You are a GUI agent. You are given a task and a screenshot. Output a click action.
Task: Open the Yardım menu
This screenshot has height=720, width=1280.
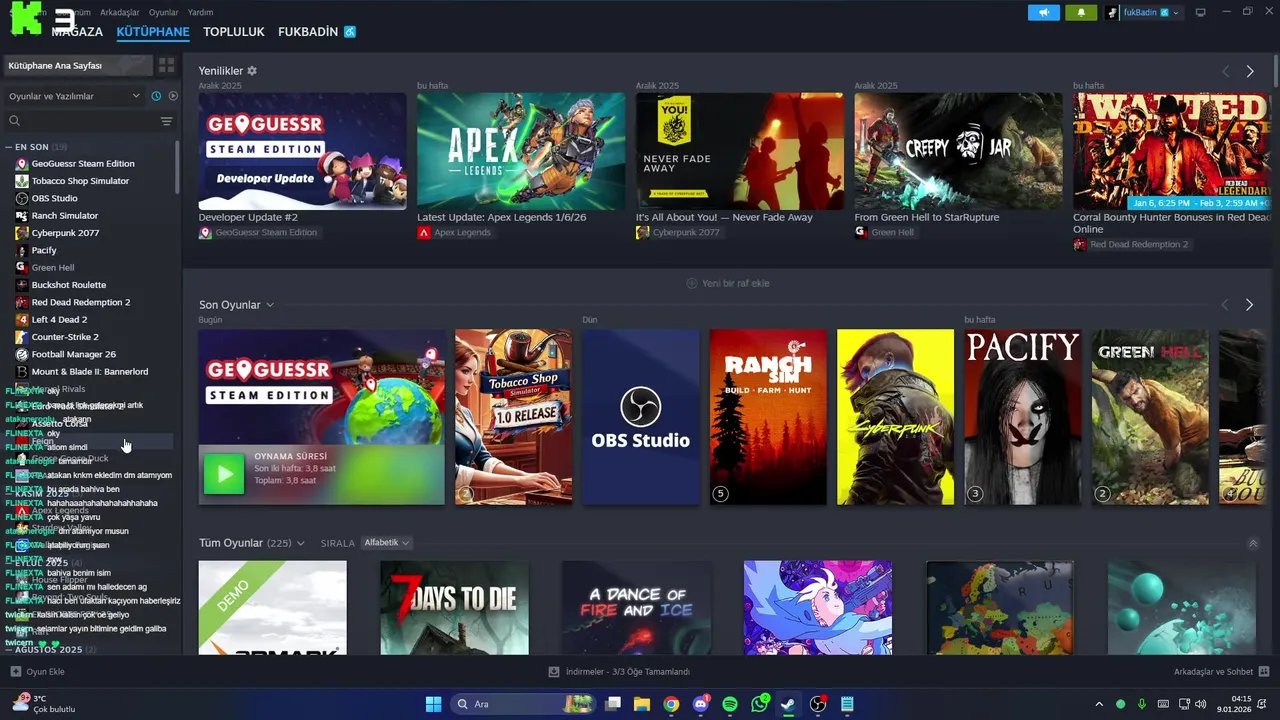201,12
